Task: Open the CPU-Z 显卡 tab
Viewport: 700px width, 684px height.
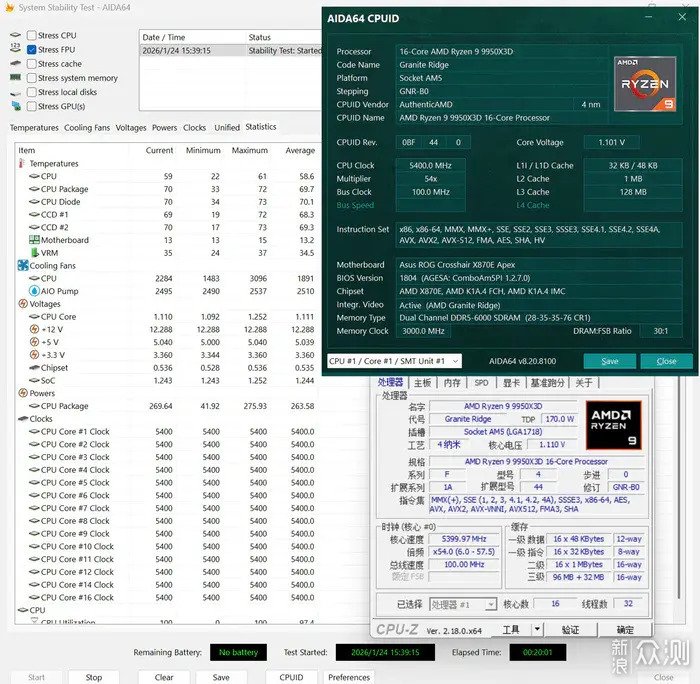Action: (x=512, y=383)
